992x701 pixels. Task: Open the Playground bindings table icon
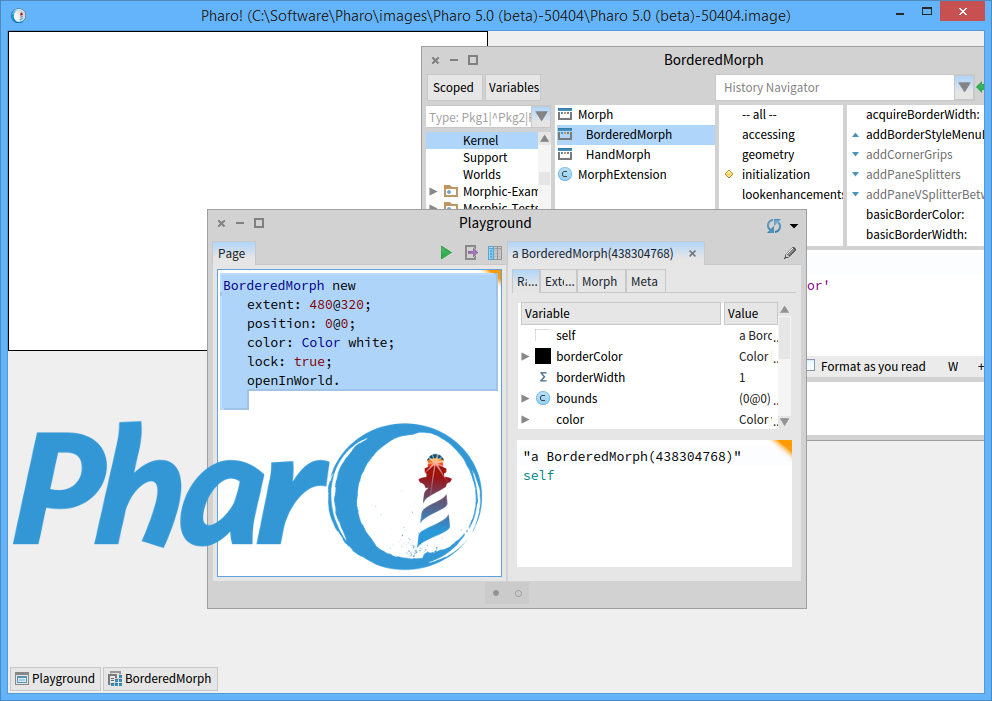click(495, 253)
